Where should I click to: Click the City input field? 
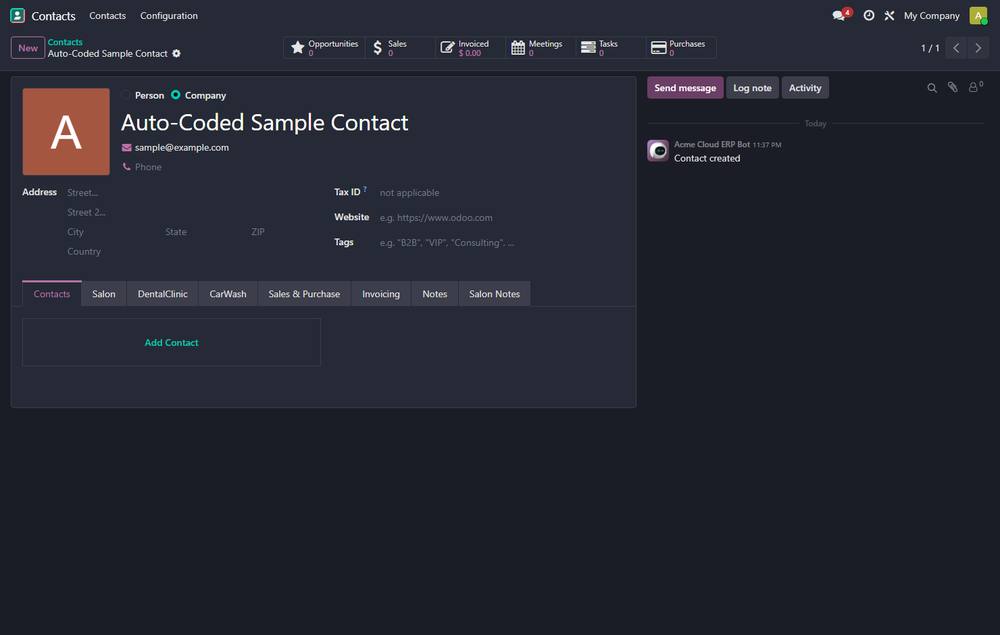(114, 232)
